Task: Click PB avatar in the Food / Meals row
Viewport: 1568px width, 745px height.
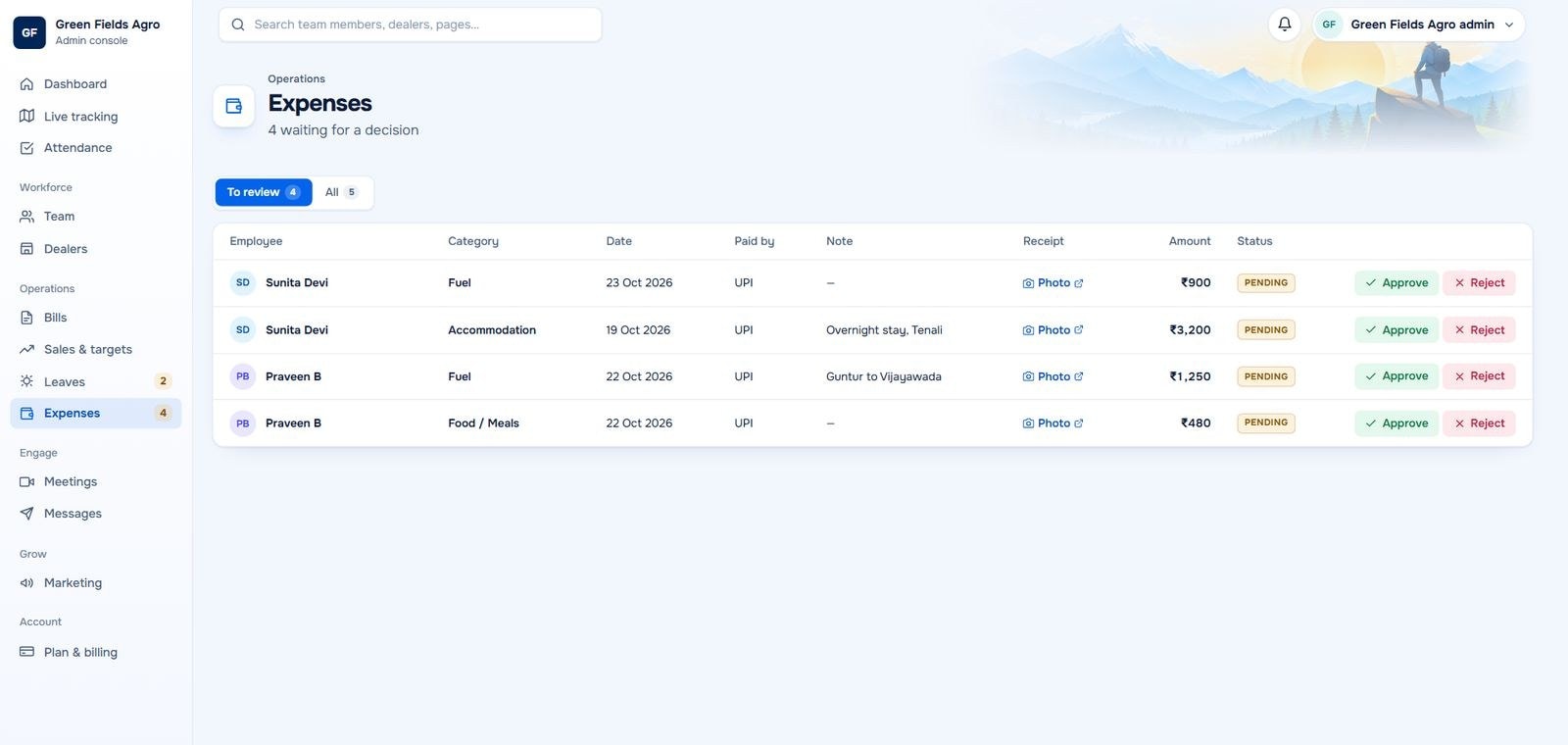Action: tap(243, 423)
